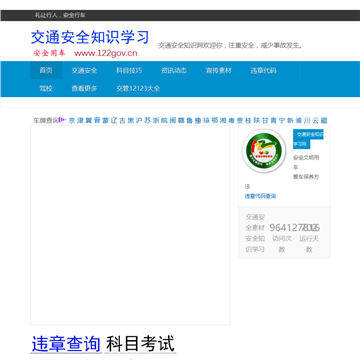
Task: Select plate prefix 陕
Action: click(x=257, y=120)
